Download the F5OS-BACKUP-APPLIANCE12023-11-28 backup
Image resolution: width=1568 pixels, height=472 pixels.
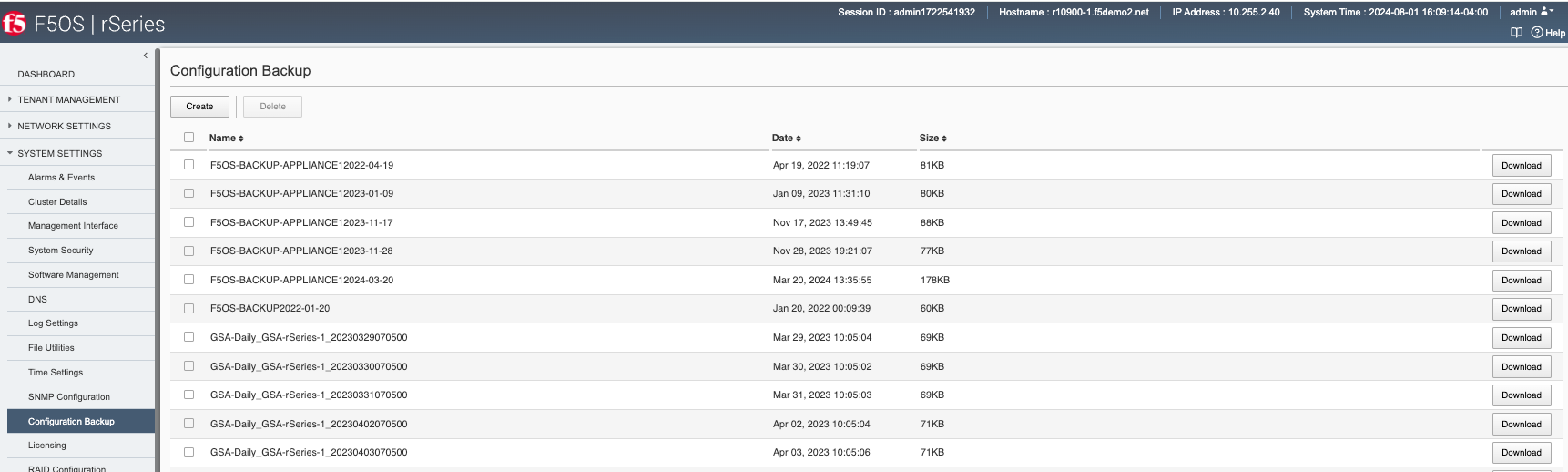tap(1522, 251)
